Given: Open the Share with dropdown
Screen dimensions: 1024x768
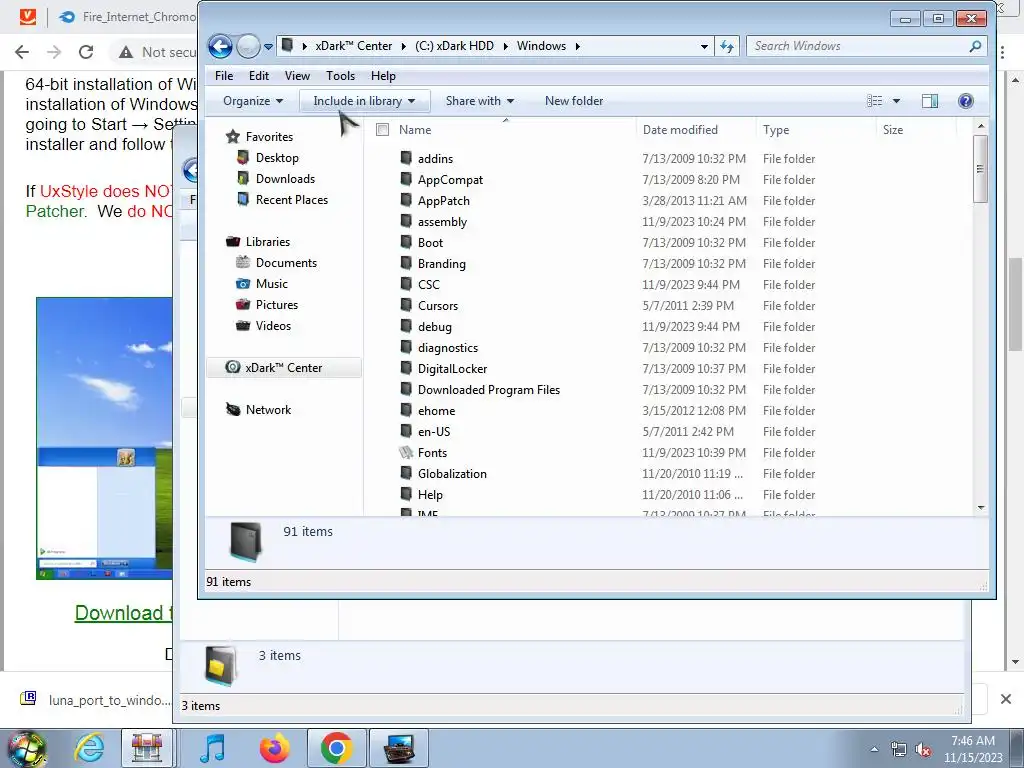Looking at the screenshot, I should click(480, 101).
